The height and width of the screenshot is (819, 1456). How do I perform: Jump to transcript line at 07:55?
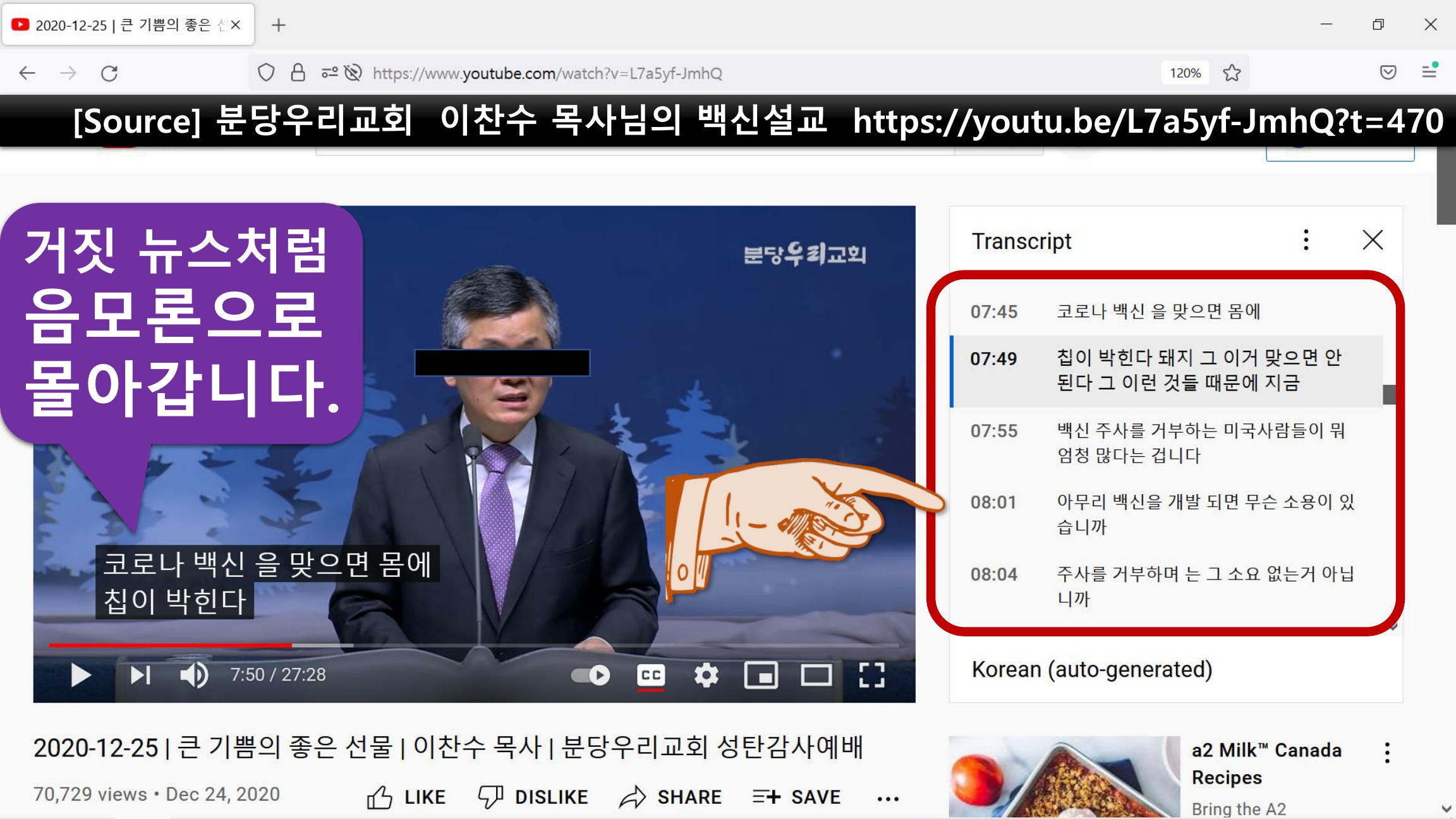1166,442
